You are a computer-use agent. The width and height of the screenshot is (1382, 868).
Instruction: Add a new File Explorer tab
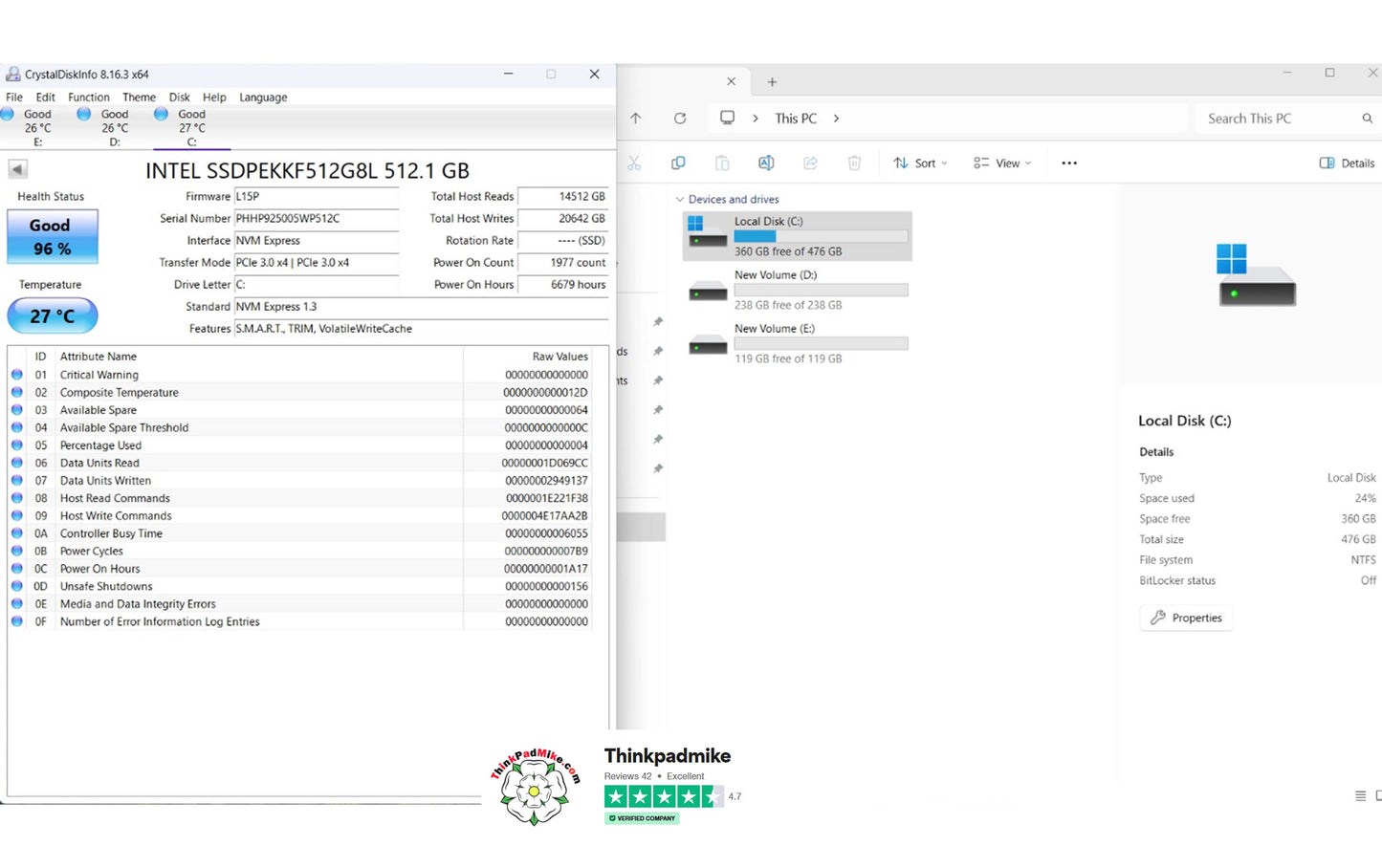772,82
